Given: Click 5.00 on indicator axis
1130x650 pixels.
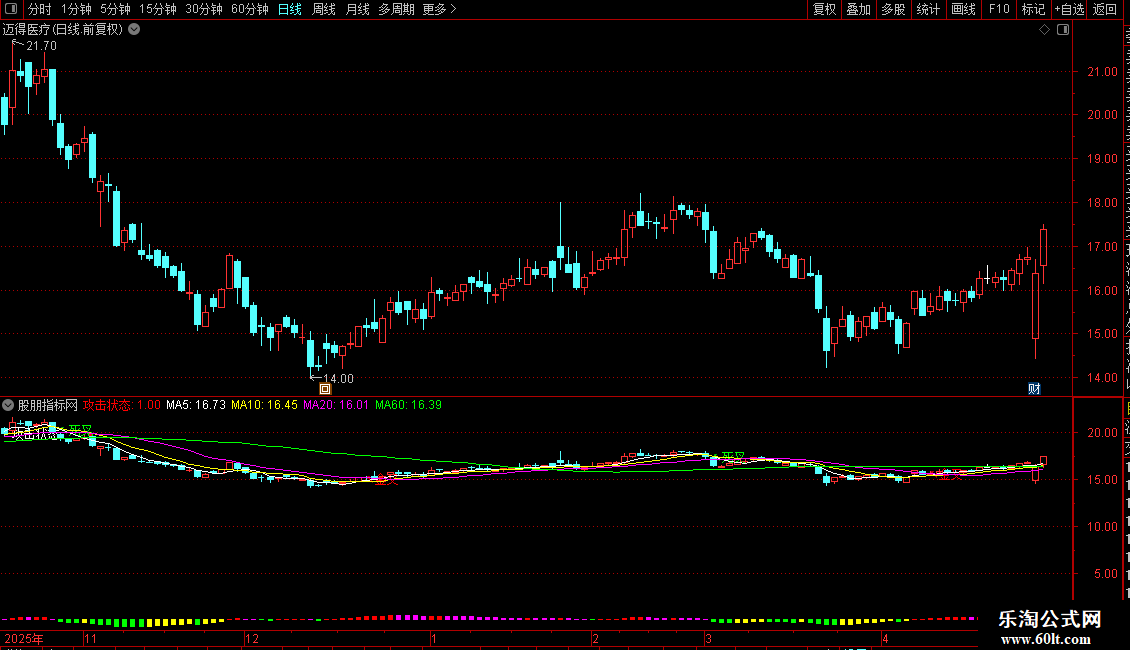Looking at the screenshot, I should (1106, 574).
